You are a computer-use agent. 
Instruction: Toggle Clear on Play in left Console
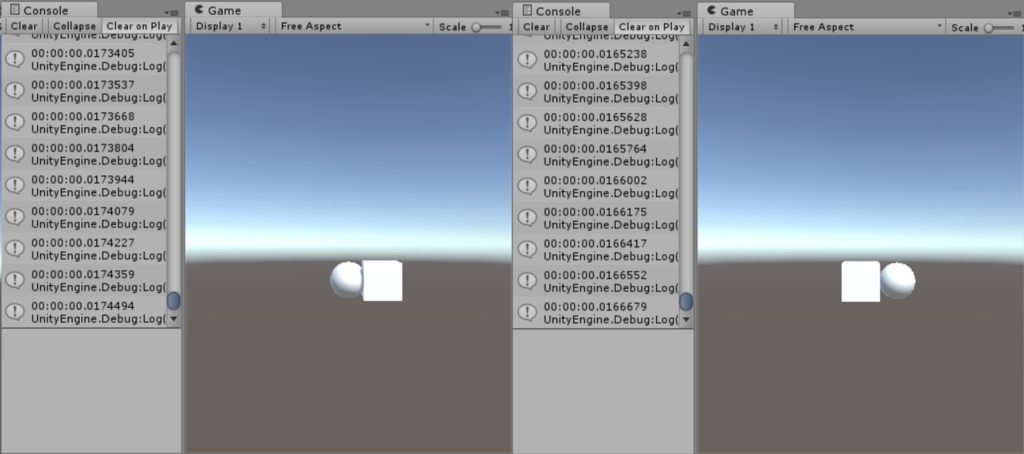(139, 26)
